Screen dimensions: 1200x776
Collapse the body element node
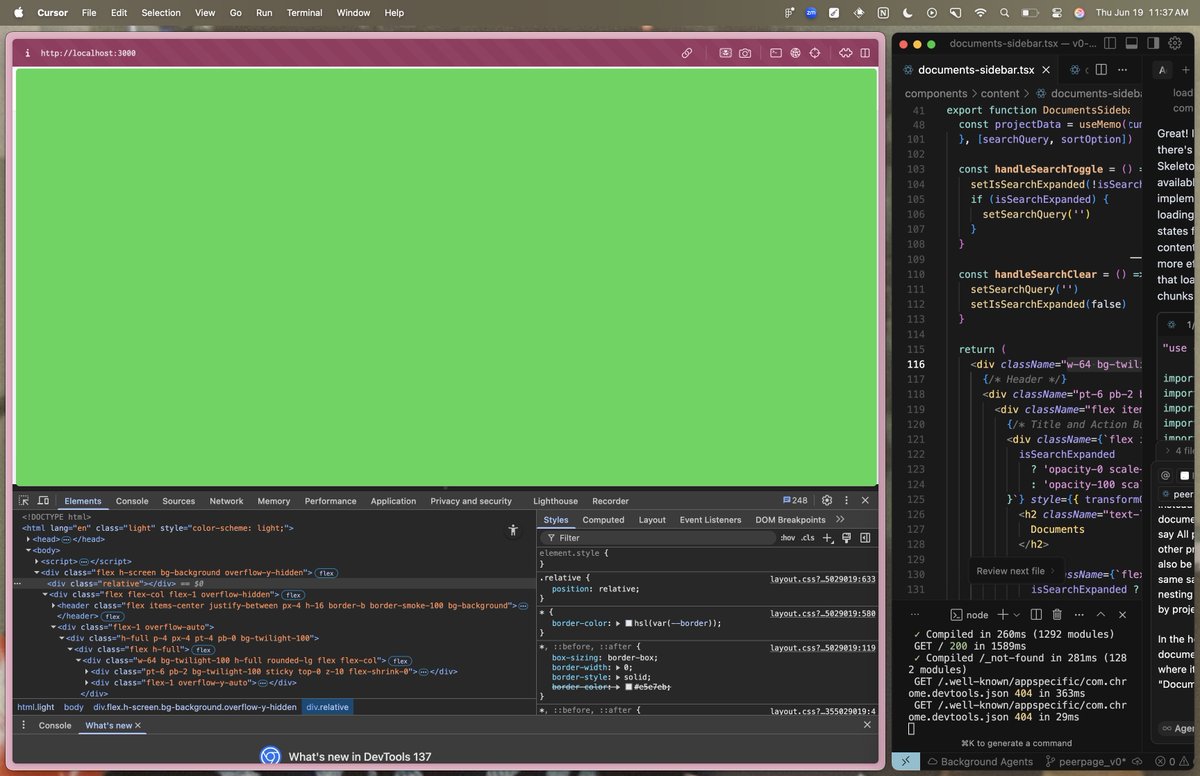coord(29,550)
